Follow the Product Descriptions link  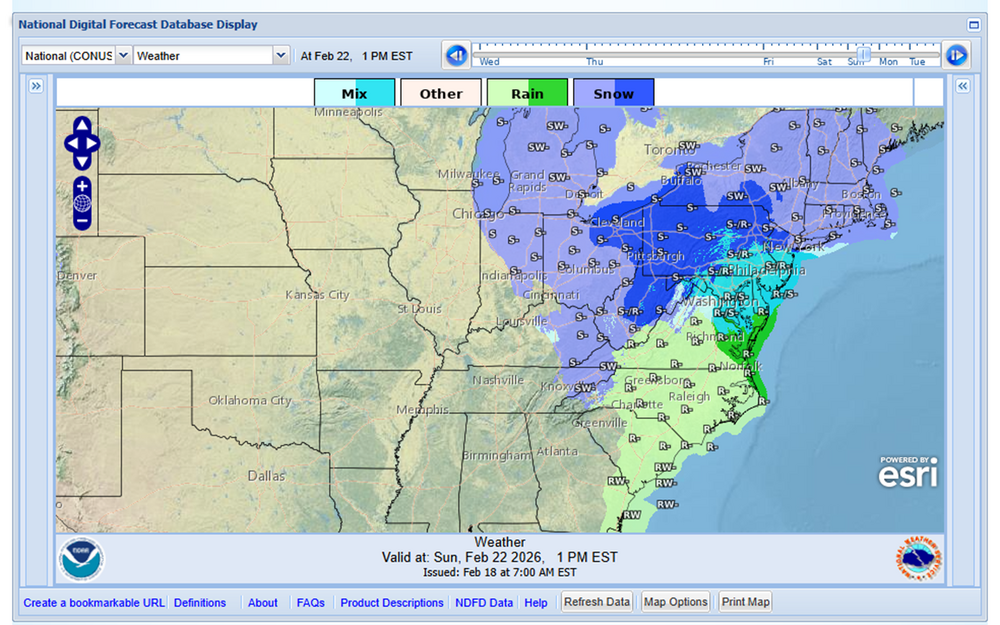(x=391, y=603)
